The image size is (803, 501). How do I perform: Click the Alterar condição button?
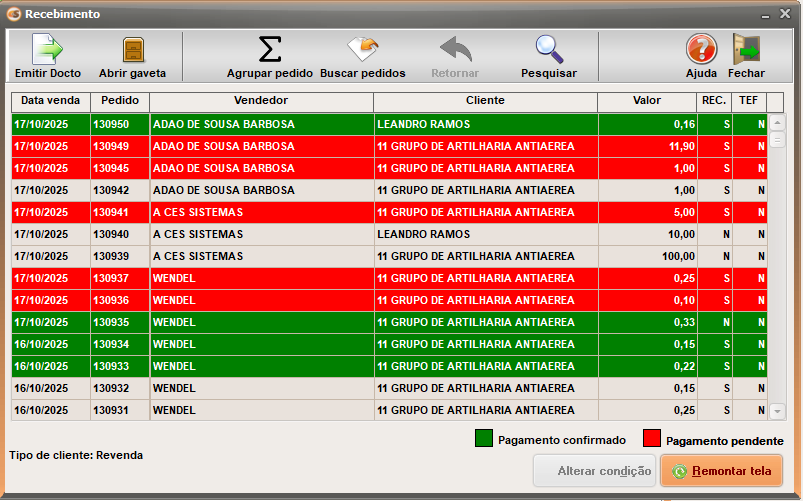594,471
